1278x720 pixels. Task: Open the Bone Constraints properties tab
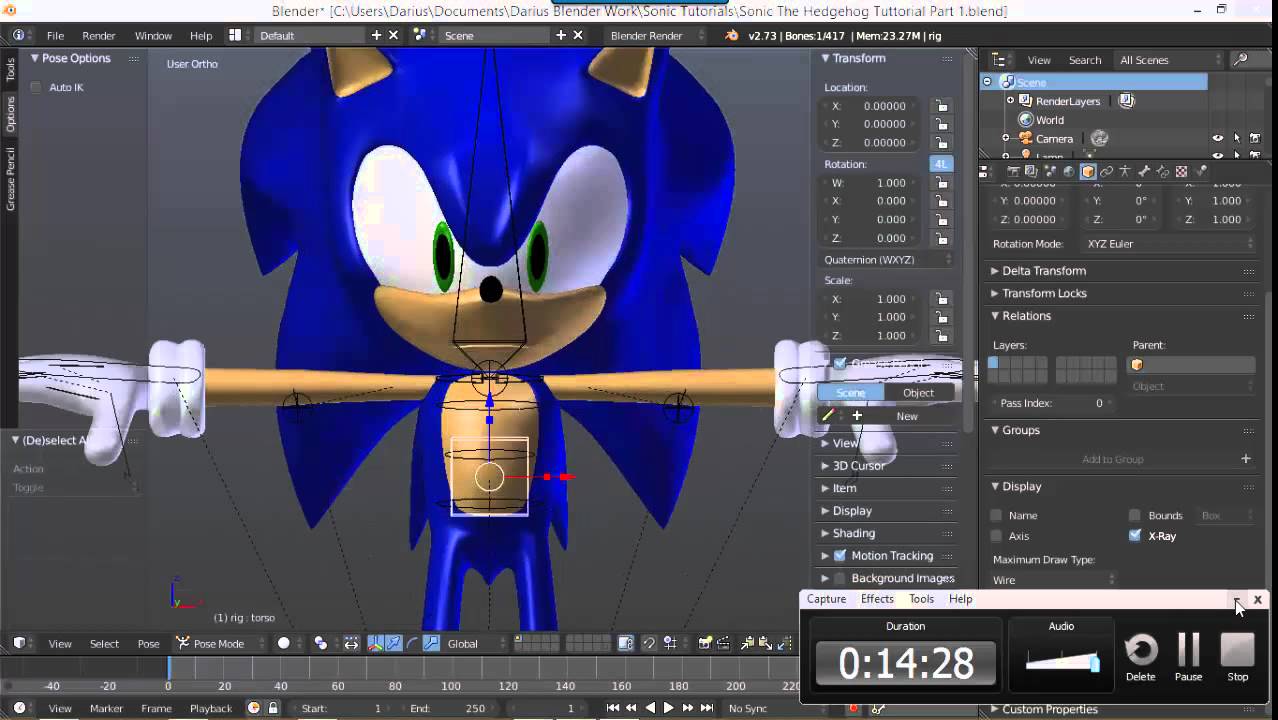point(1162,171)
